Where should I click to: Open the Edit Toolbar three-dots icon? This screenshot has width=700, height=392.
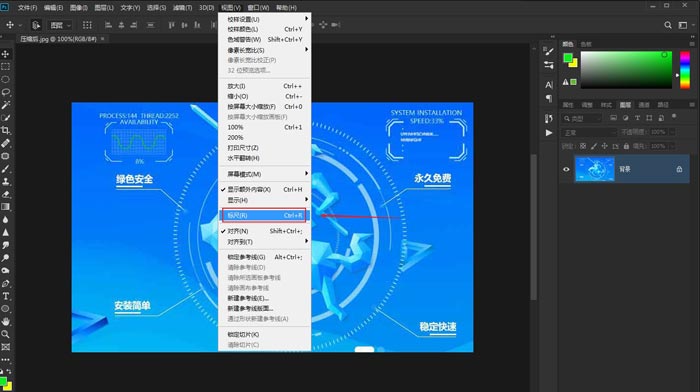[x=5, y=359]
